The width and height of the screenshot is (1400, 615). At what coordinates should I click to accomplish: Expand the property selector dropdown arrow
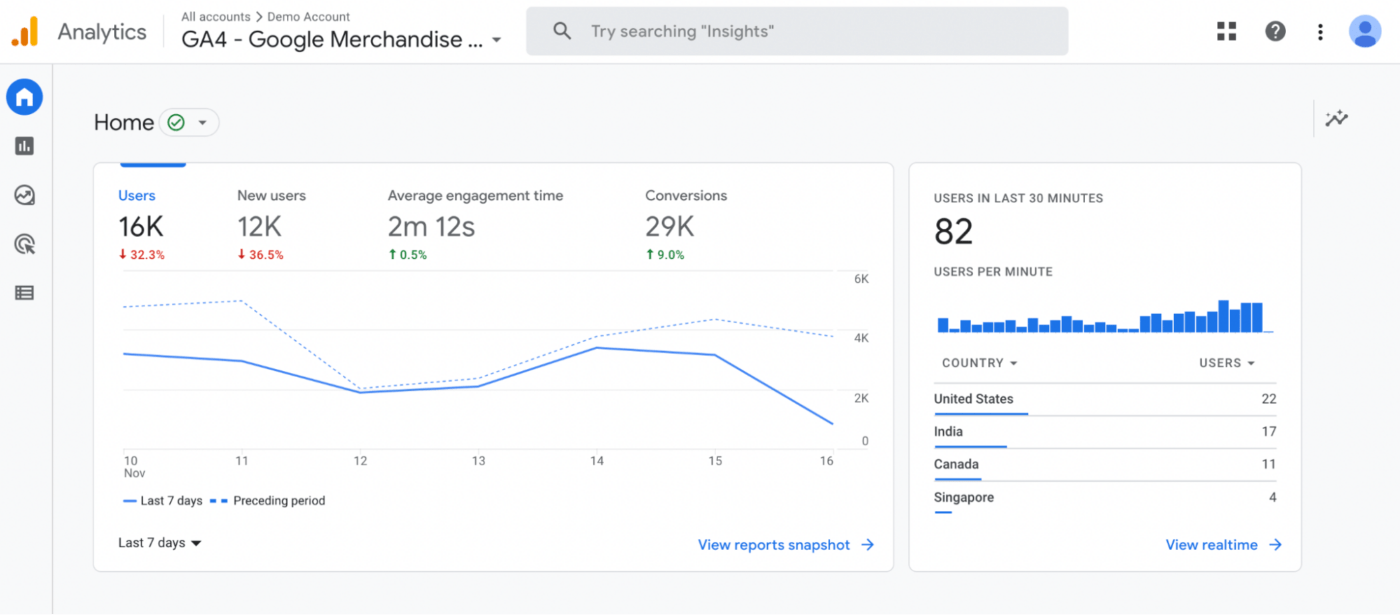coord(496,41)
